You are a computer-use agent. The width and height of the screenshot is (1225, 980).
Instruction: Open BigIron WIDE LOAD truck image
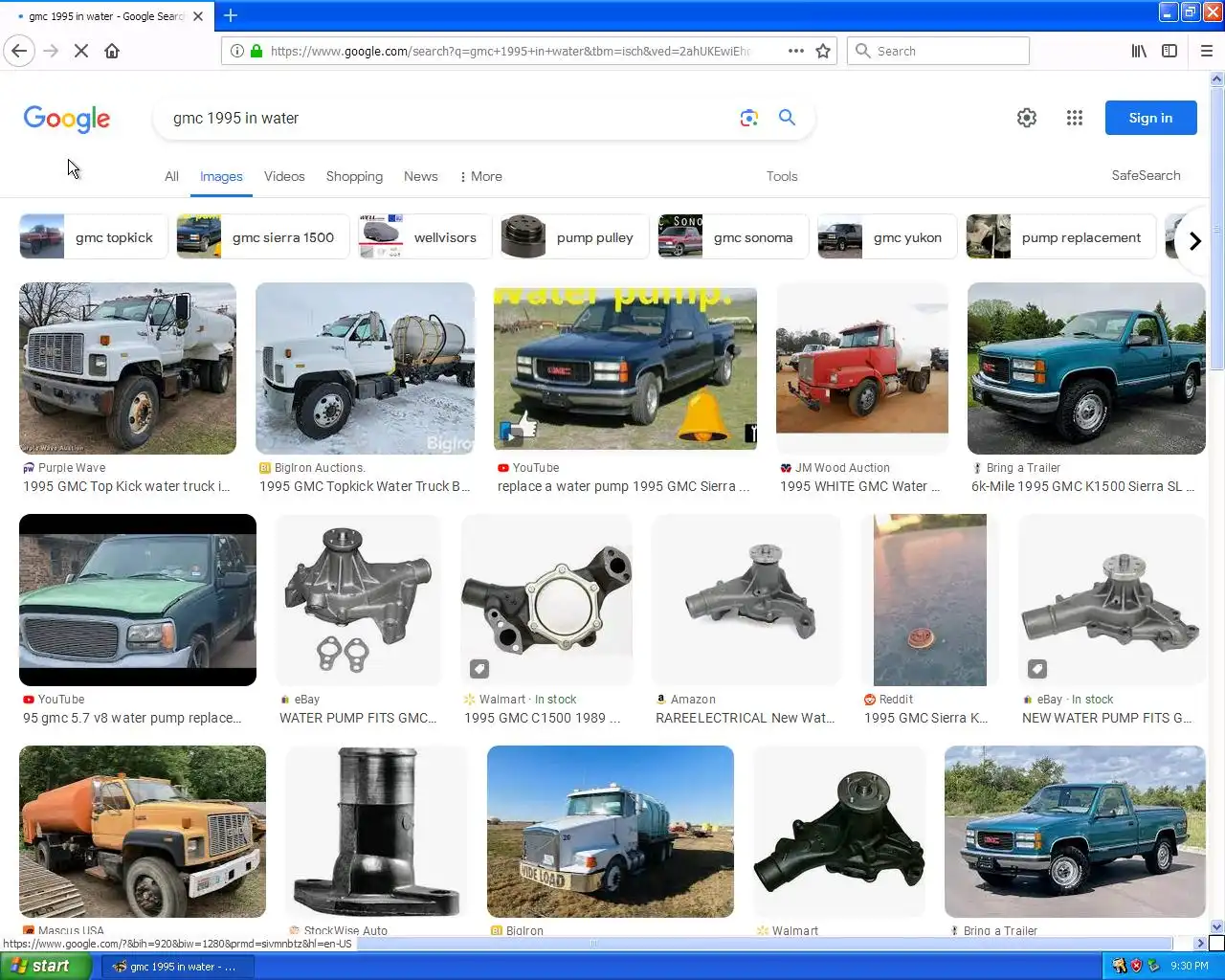tap(611, 832)
